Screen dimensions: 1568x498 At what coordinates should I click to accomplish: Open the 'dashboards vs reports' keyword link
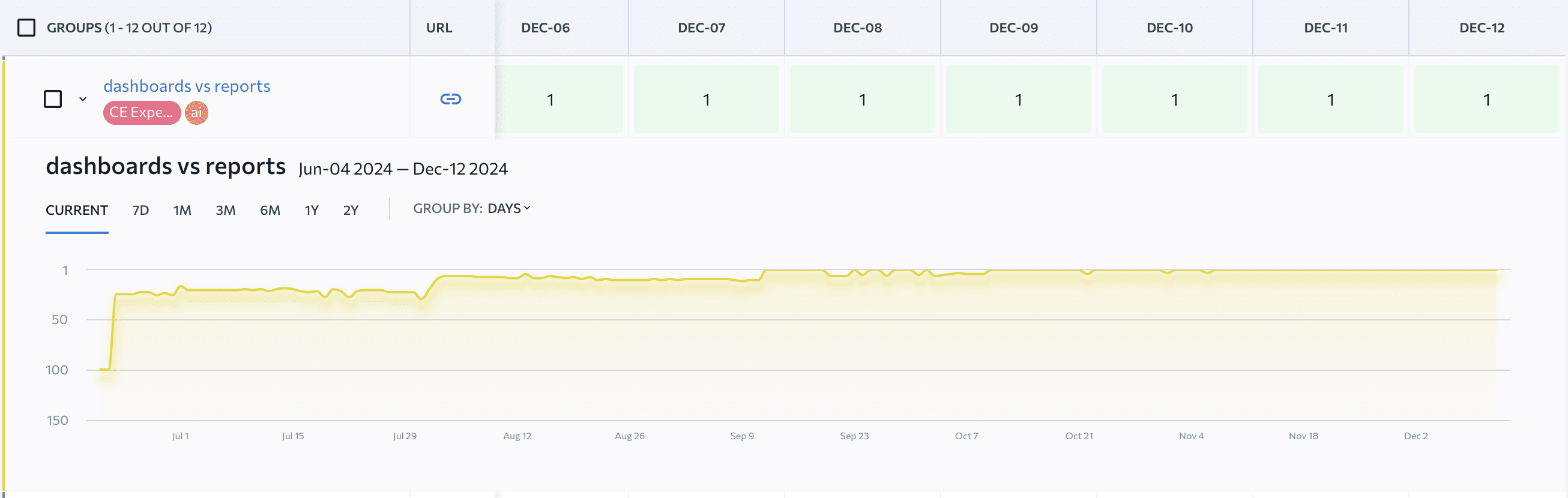[x=187, y=86]
